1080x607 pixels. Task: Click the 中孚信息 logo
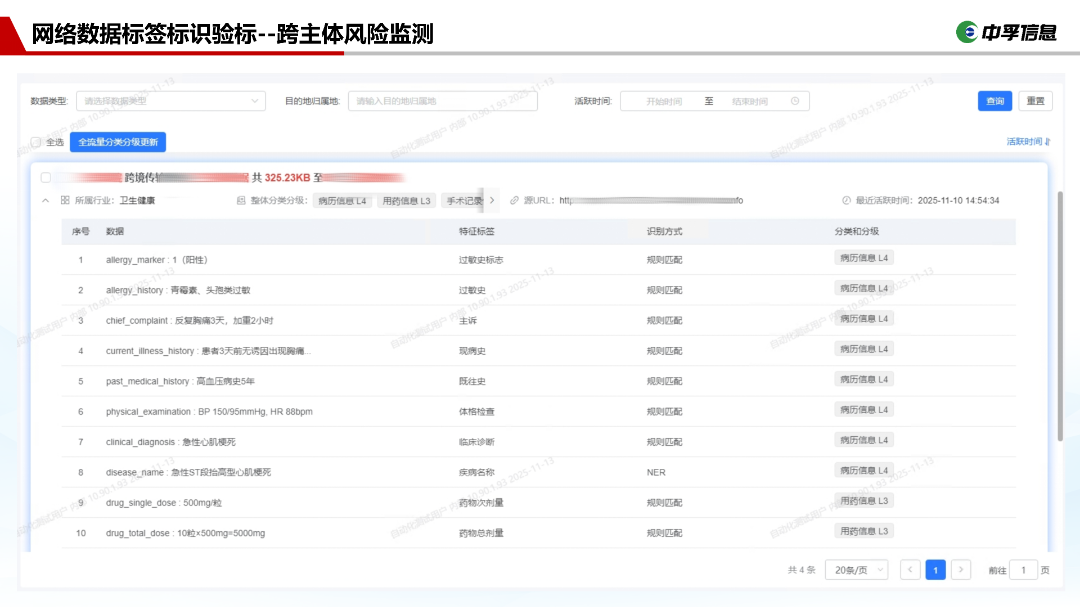(x=1006, y=32)
